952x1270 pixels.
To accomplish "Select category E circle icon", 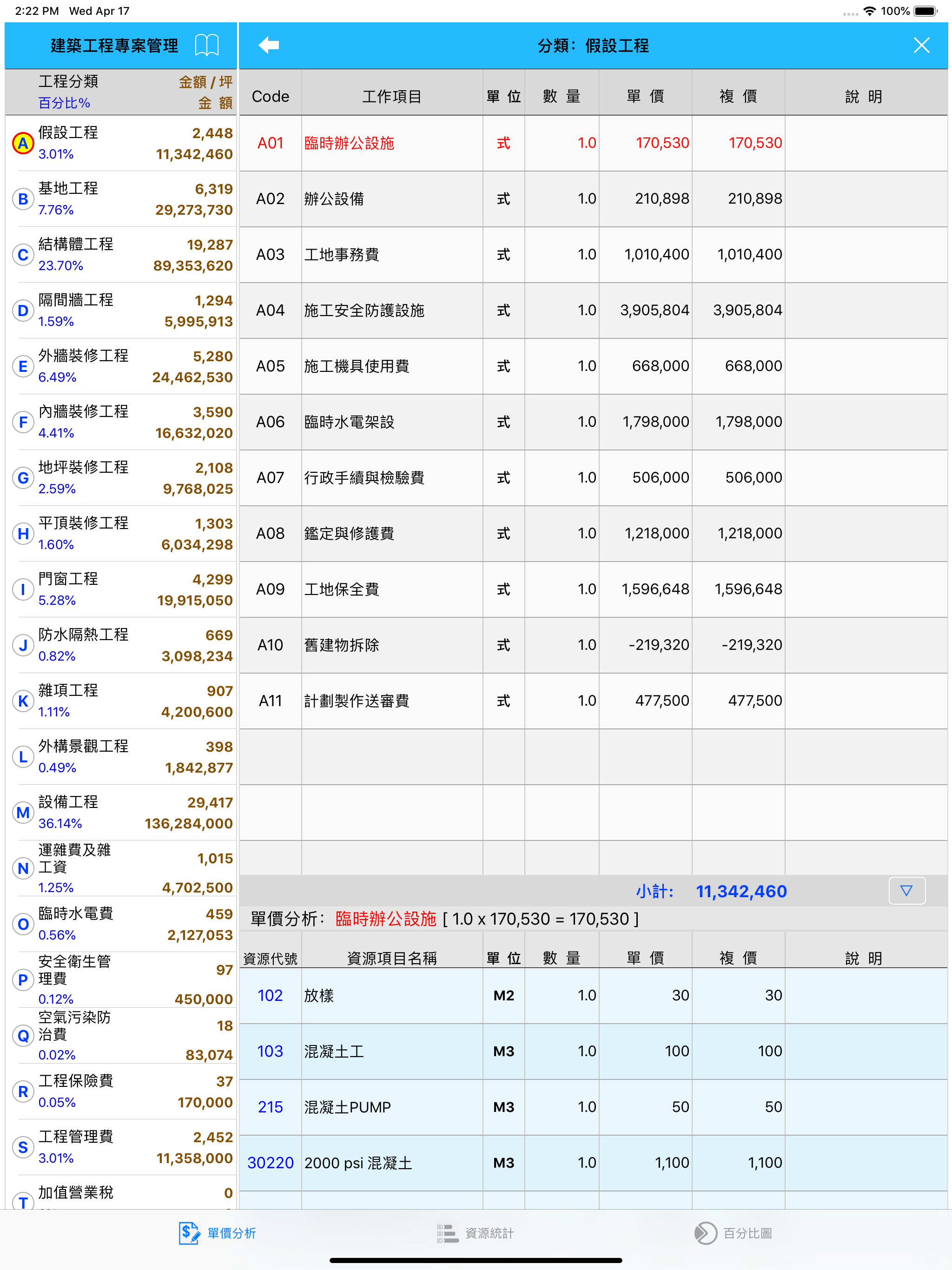I will pyautogui.click(x=23, y=366).
